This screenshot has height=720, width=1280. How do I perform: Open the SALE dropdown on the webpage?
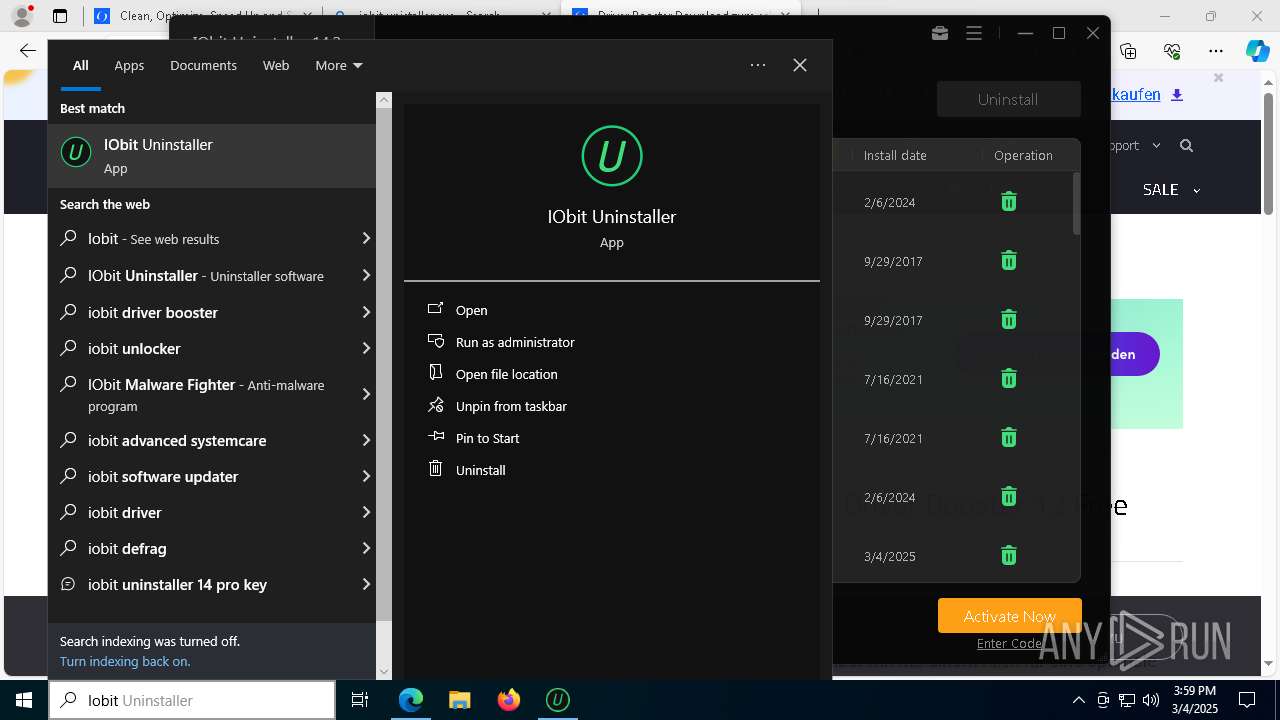coord(1171,189)
